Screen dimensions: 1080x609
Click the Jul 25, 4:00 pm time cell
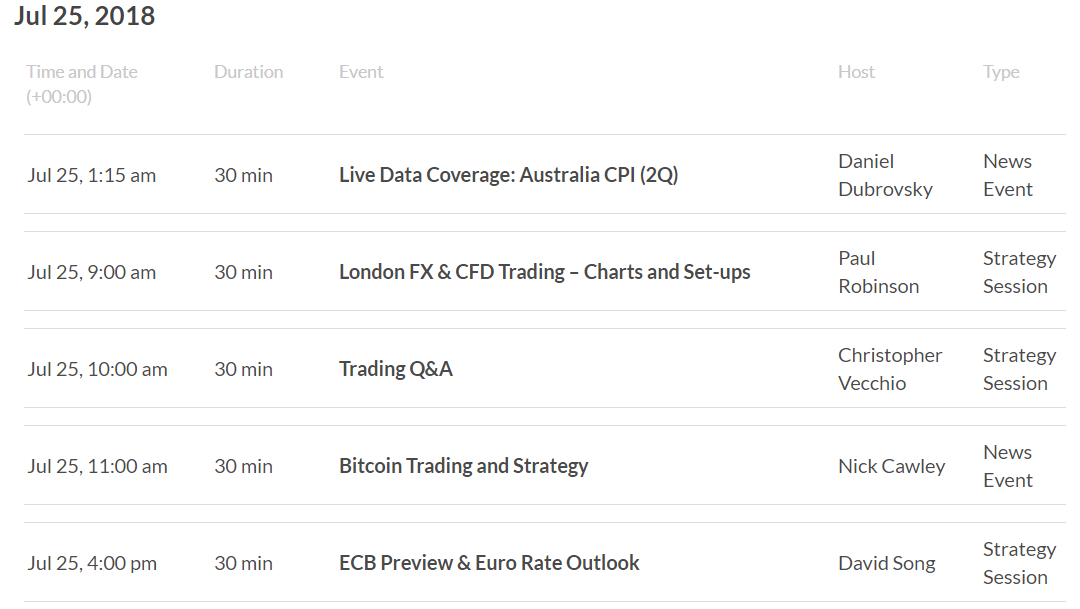click(x=92, y=564)
